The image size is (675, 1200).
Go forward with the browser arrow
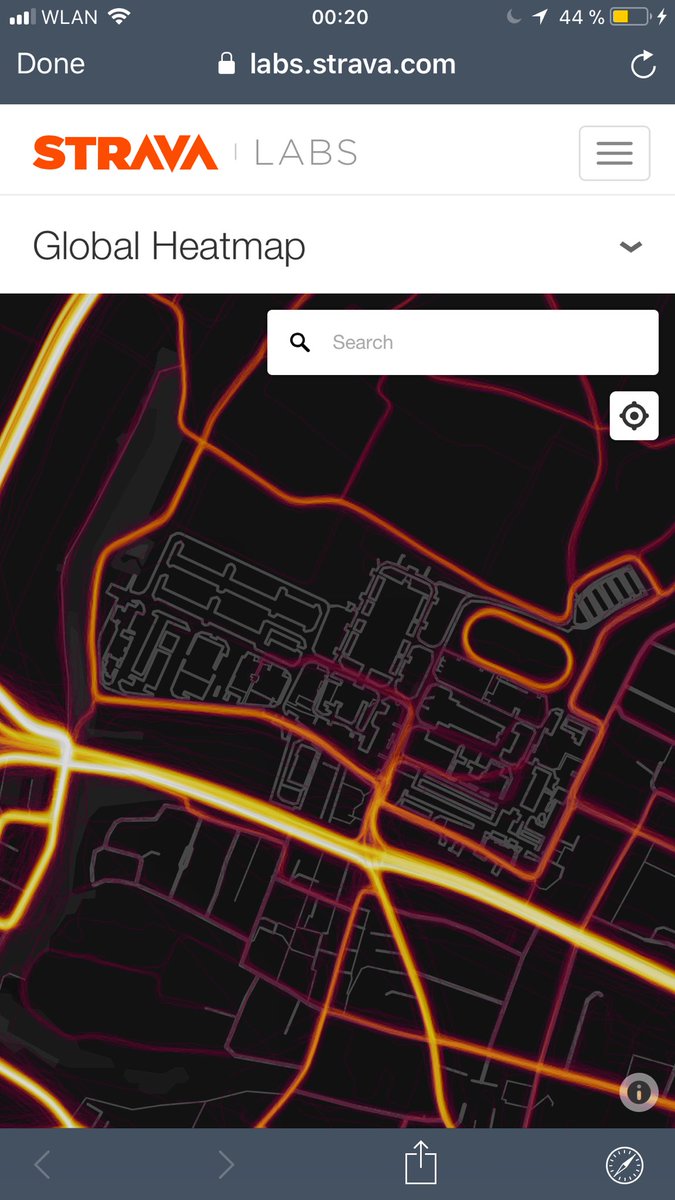click(x=226, y=1164)
